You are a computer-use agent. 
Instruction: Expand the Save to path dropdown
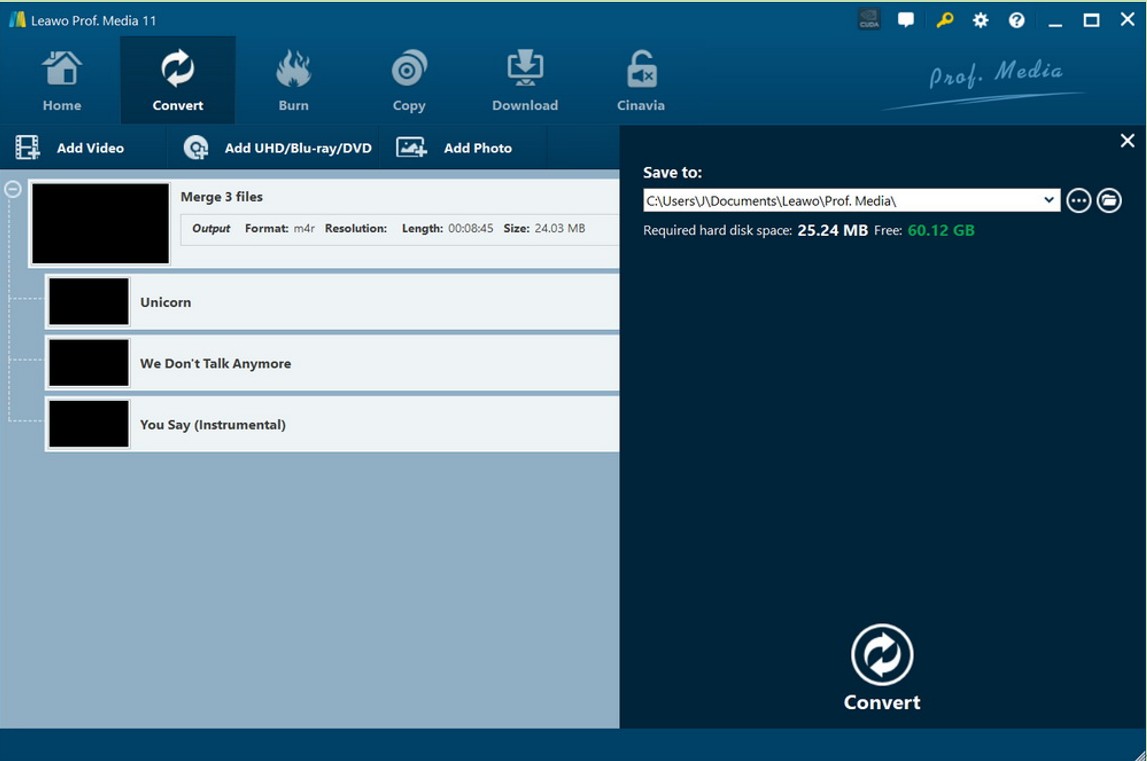coord(1048,200)
